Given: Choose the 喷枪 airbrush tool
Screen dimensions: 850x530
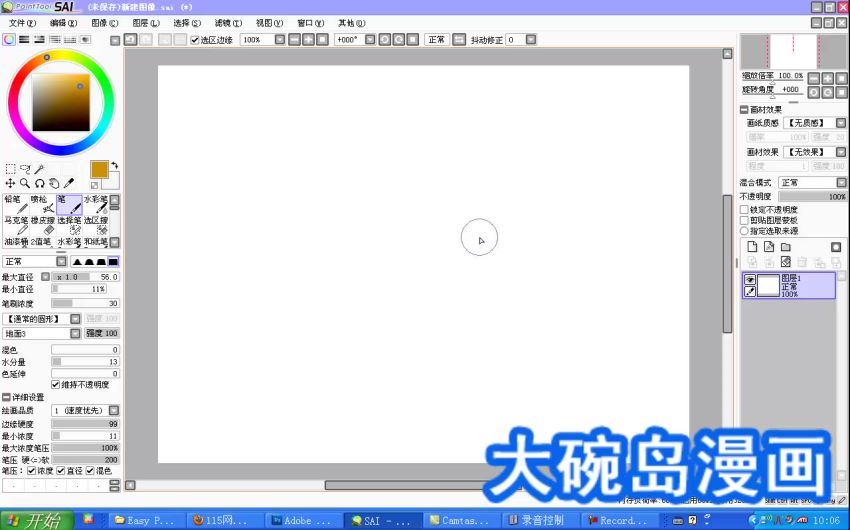Looking at the screenshot, I should 42,205.
